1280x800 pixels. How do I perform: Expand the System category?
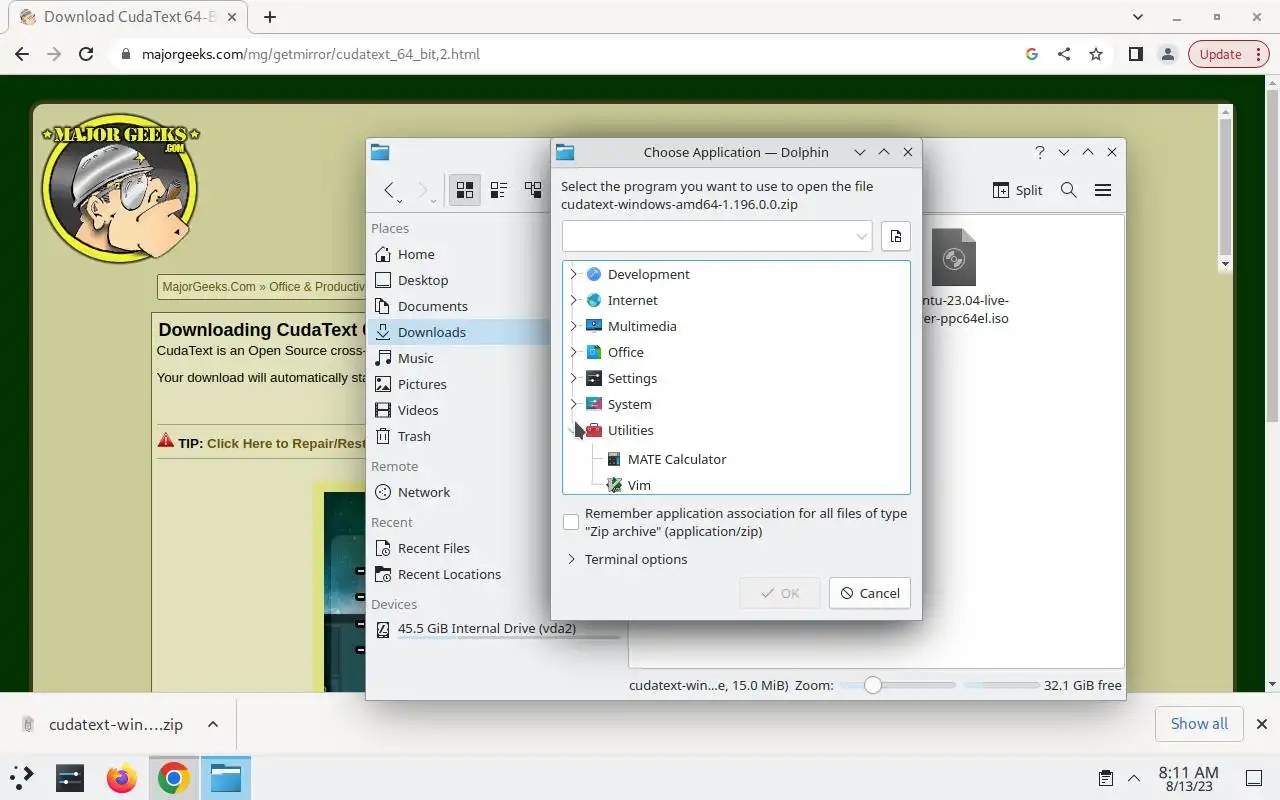(573, 404)
